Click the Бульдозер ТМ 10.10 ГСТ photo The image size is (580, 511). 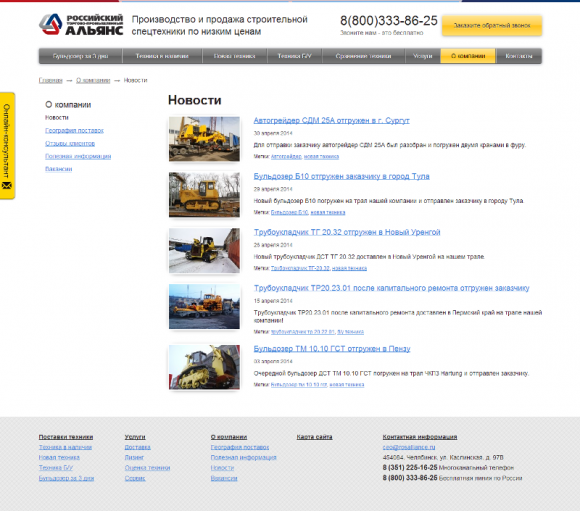(204, 367)
